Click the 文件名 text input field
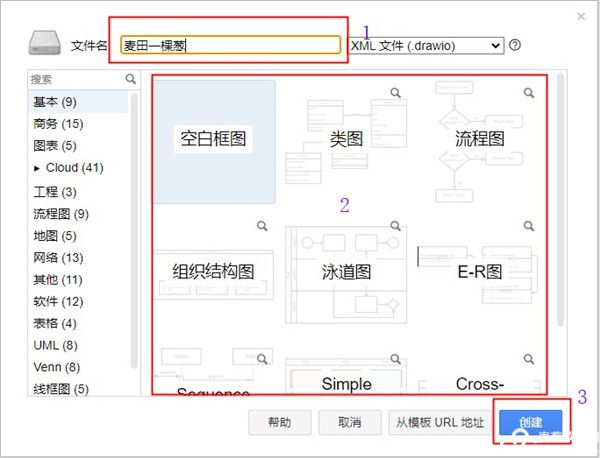The image size is (600, 458). coord(230,45)
